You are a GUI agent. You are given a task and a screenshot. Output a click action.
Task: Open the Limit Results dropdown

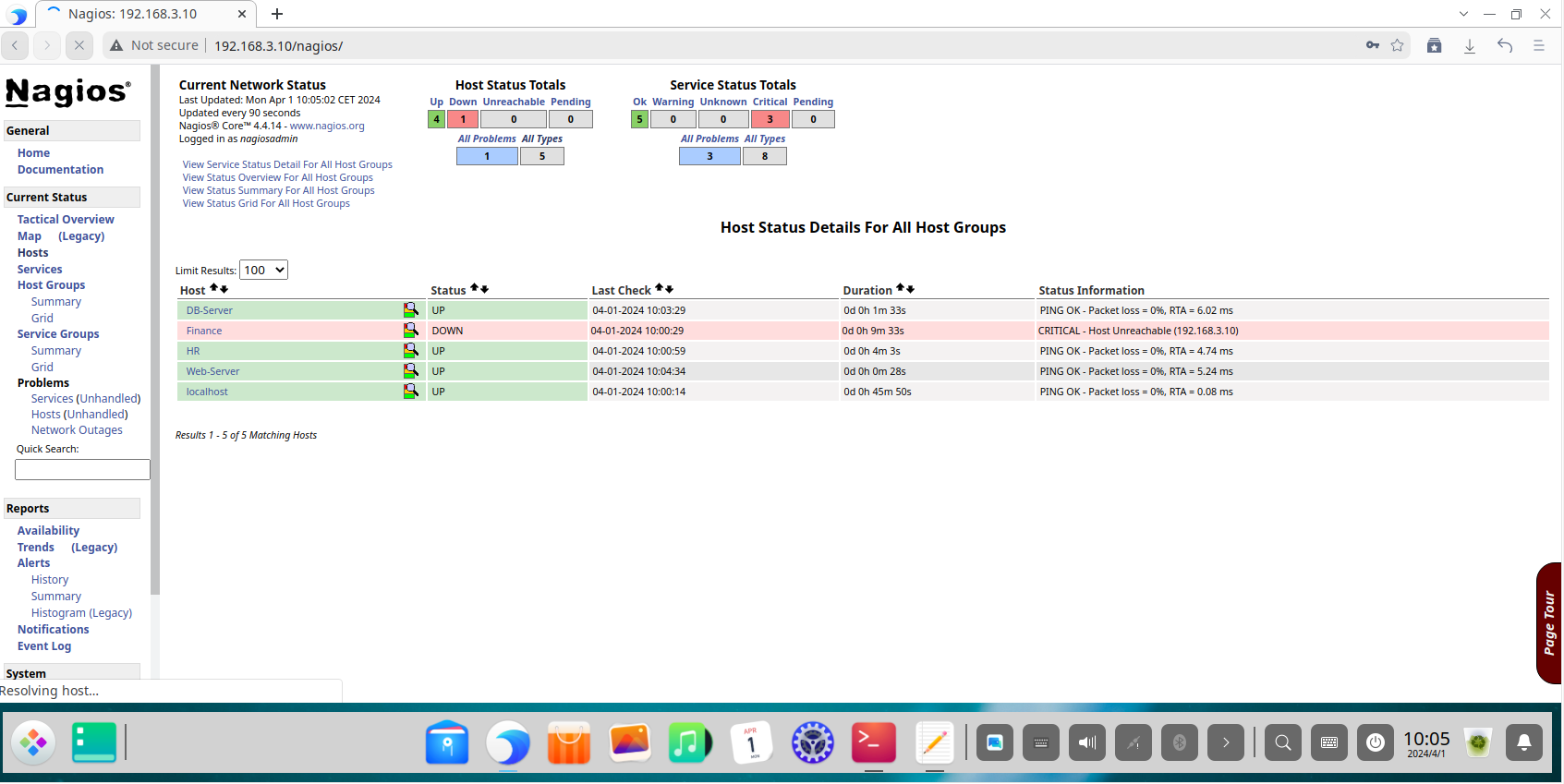(263, 270)
